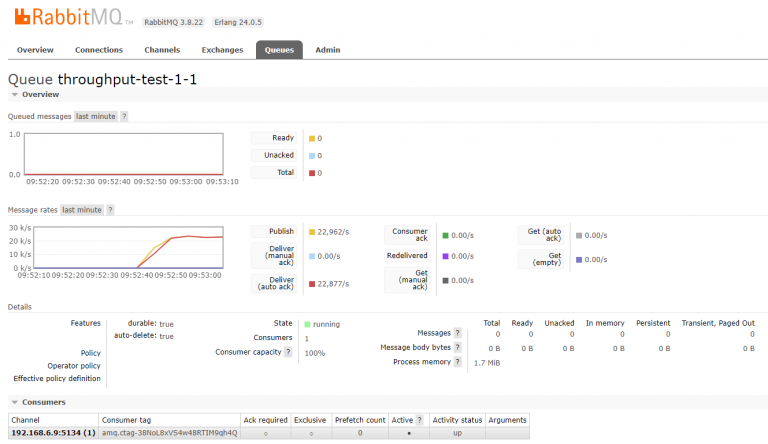Show help for Message body bytes
Screen dimensions: 768x444
(457, 347)
